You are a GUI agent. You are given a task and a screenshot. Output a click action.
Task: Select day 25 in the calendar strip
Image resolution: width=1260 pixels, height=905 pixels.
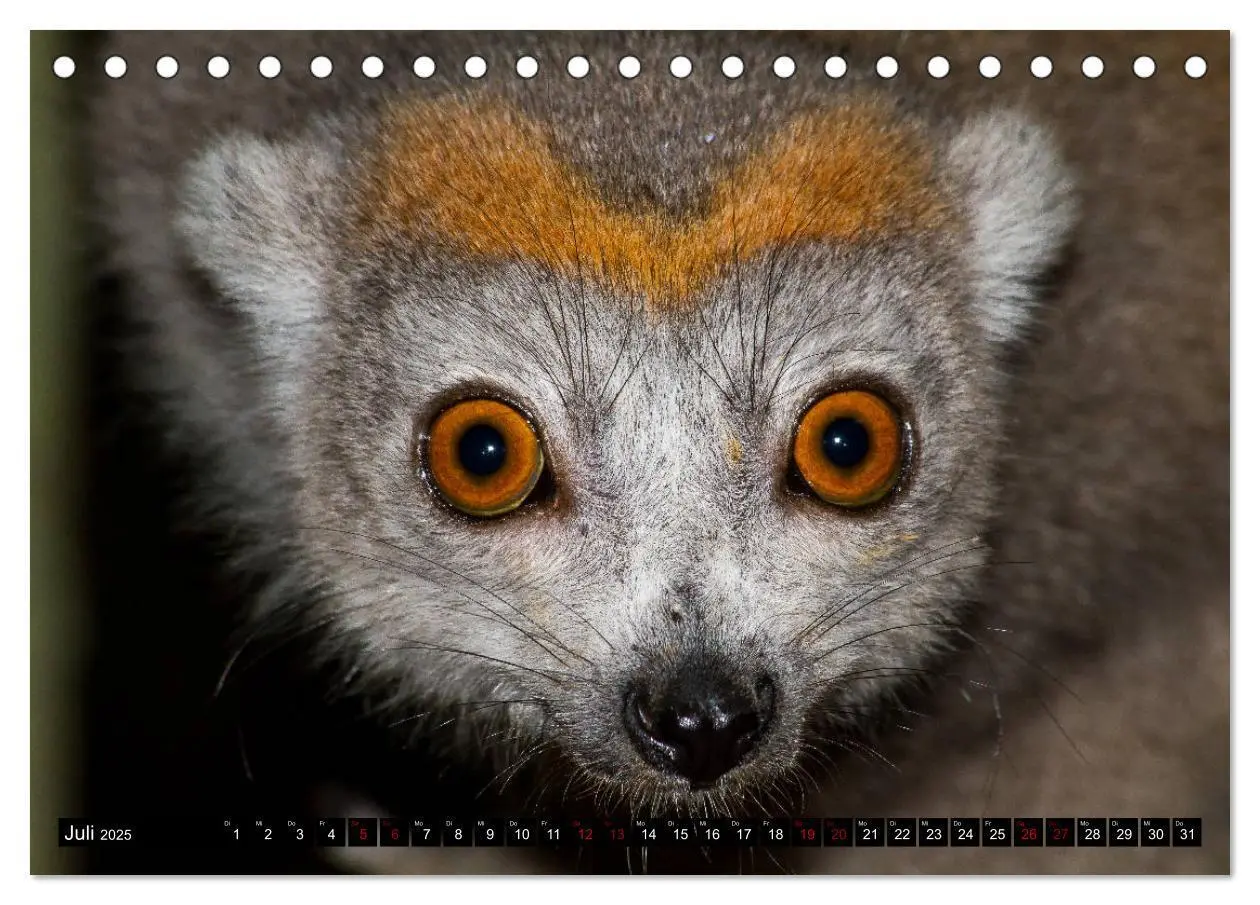[x=997, y=833]
